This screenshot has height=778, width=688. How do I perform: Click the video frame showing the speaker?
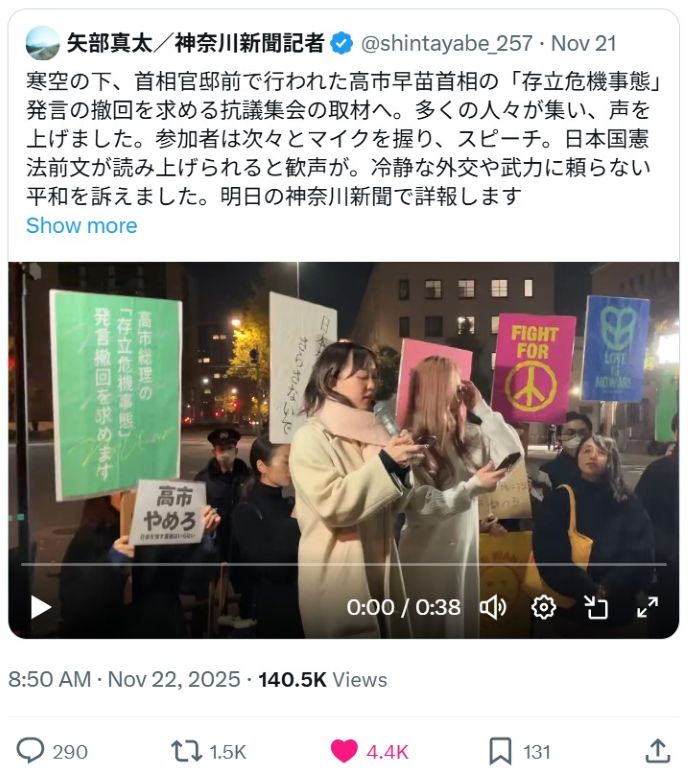(344, 422)
